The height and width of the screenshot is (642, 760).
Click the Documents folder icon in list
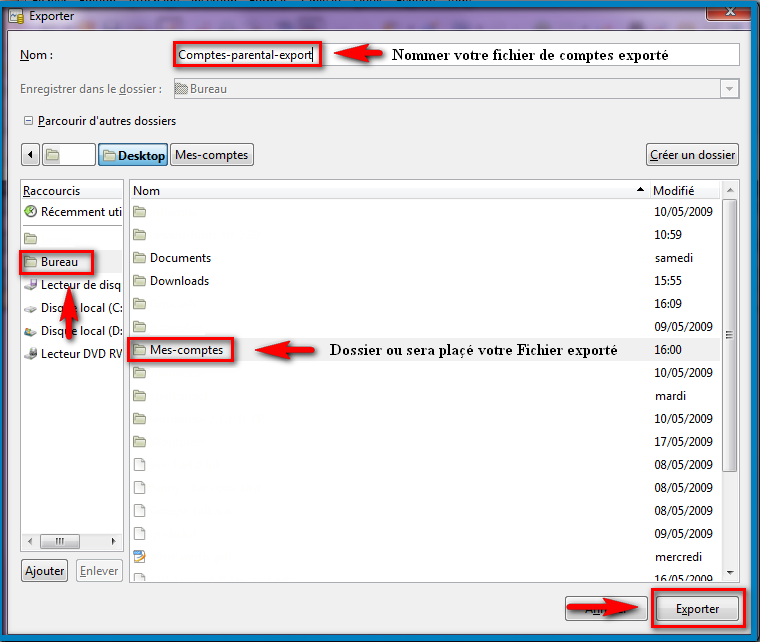coord(140,258)
